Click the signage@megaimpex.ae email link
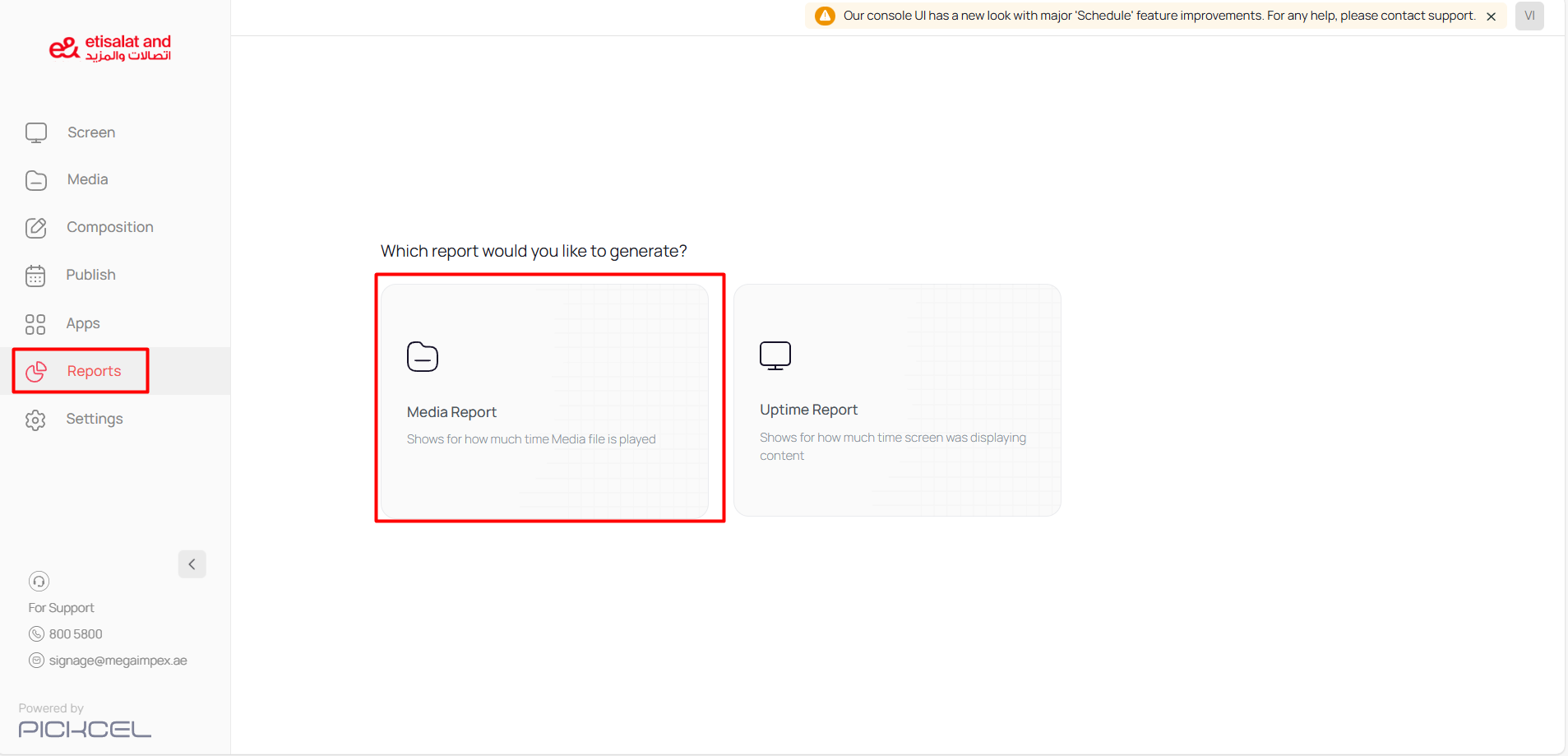This screenshot has height=756, width=1568. pyautogui.click(x=118, y=661)
